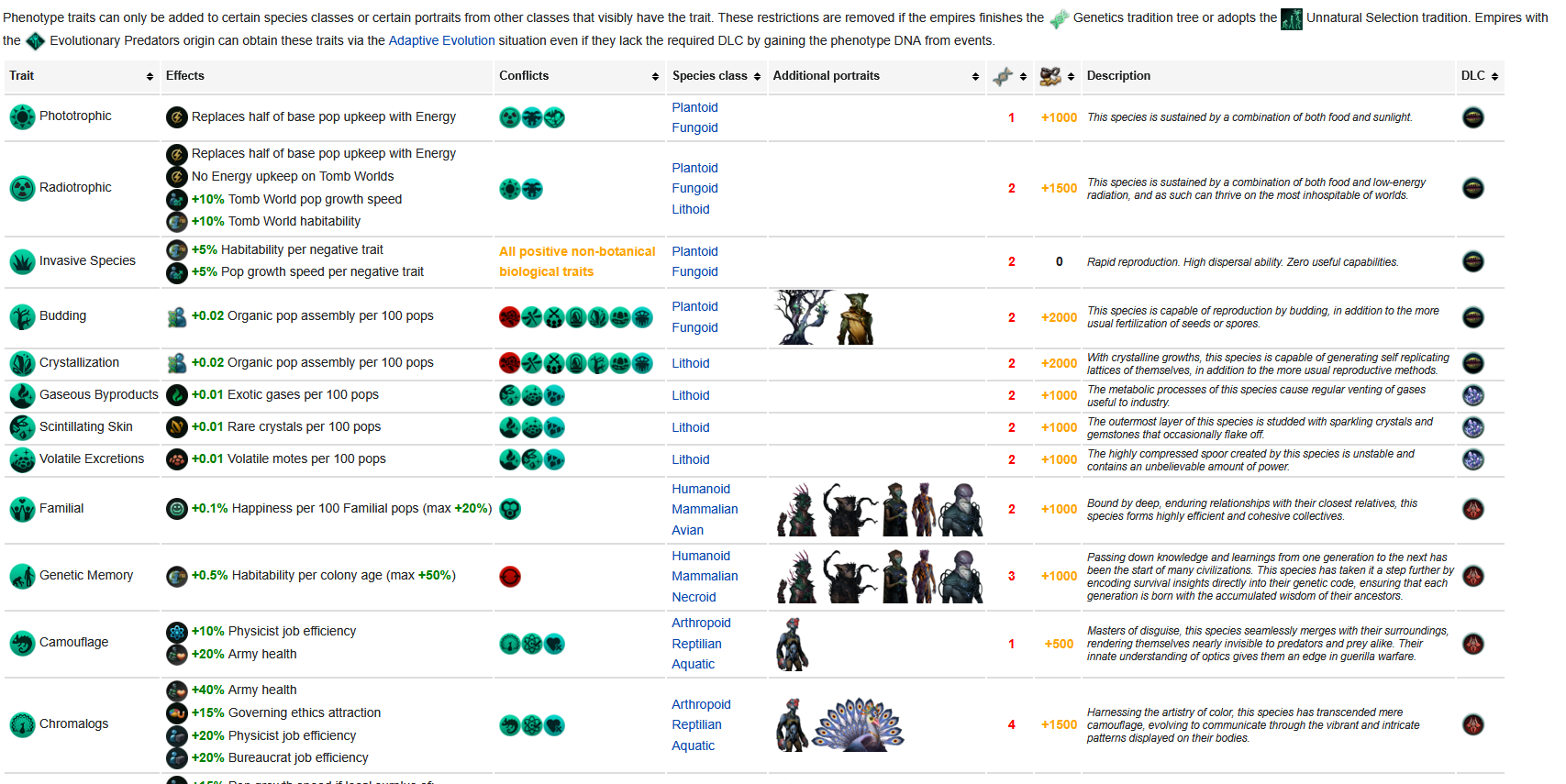1566x784 pixels.
Task: Click the Radiotrophic trait icon
Action: 22,188
